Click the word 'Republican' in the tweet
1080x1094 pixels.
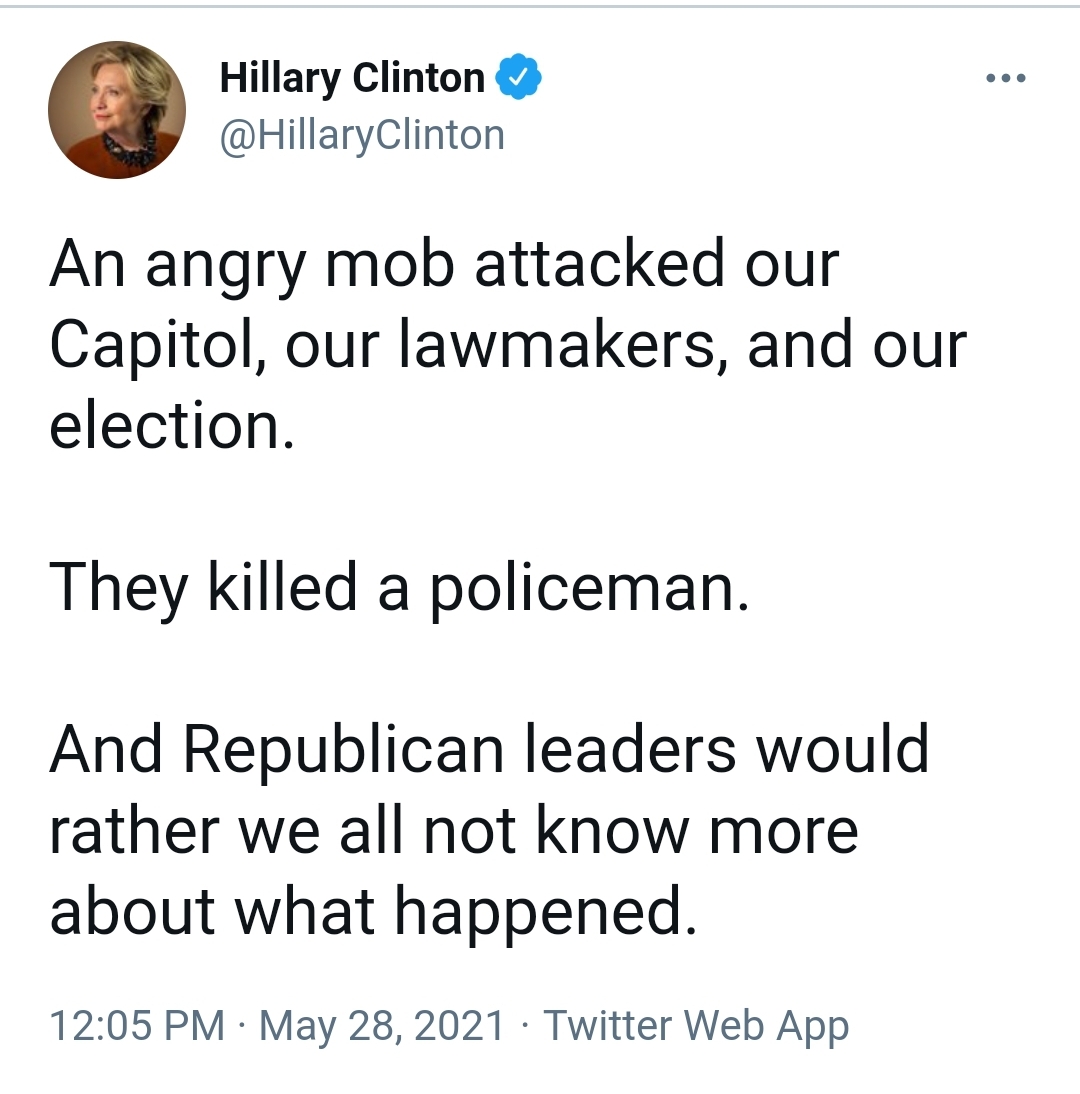343,750
